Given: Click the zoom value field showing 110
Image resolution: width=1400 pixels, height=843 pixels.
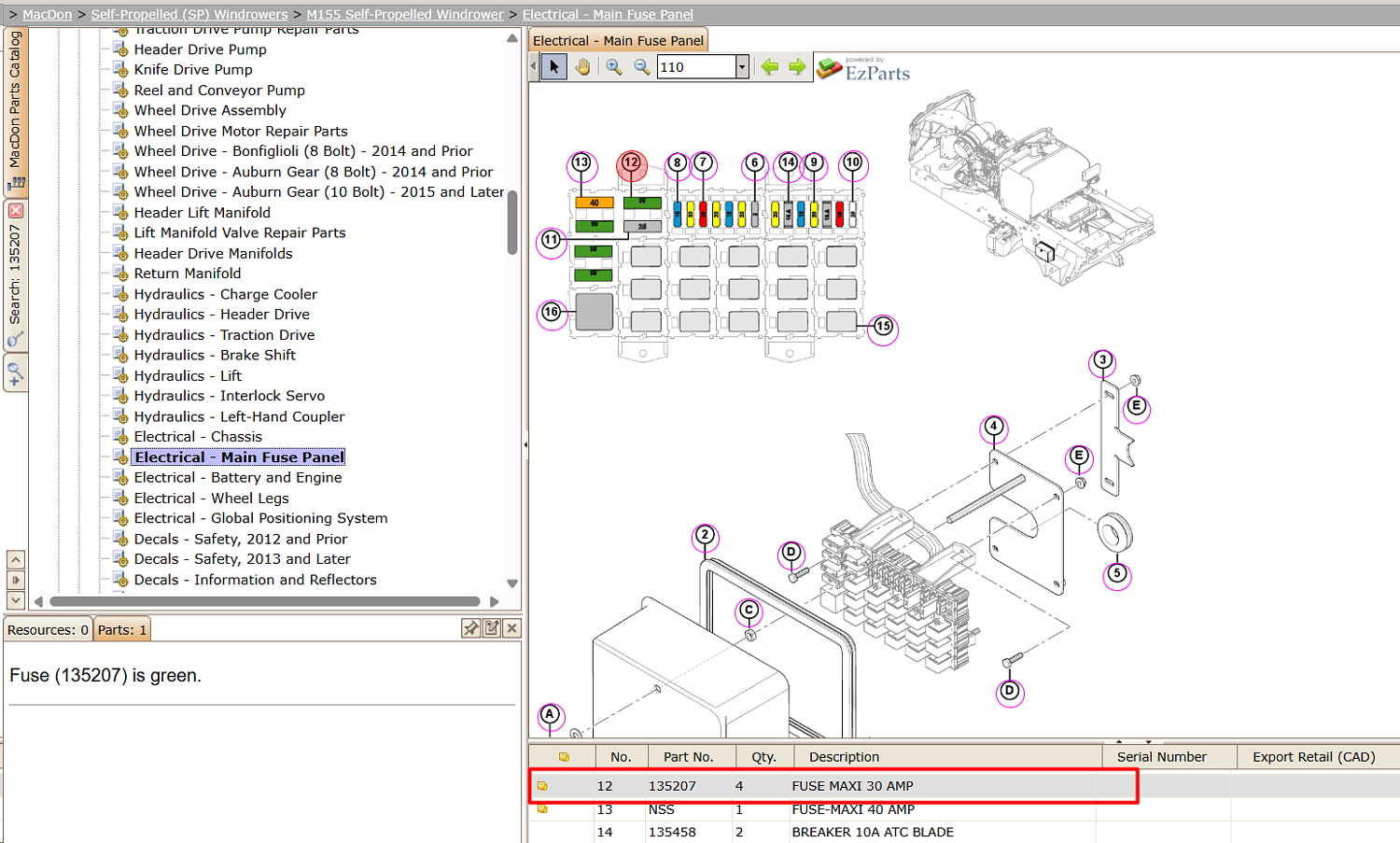Looking at the screenshot, I should pyautogui.click(x=696, y=66).
